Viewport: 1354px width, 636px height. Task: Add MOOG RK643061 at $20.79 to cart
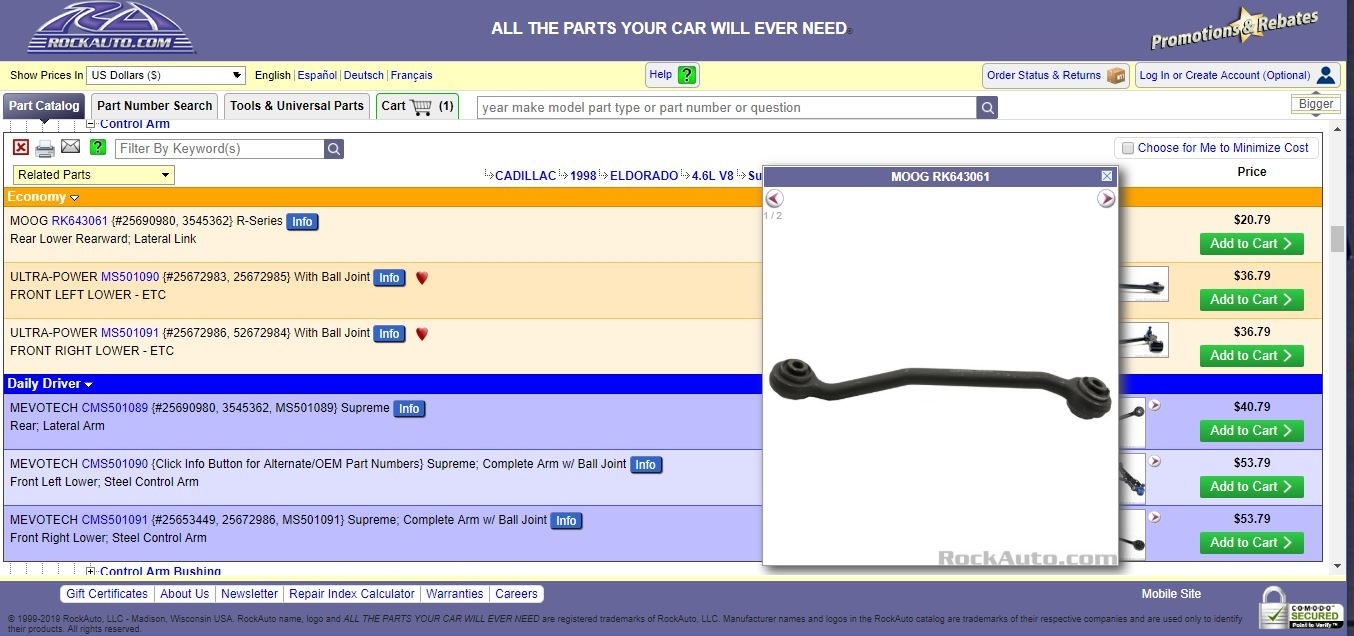[1252, 244]
